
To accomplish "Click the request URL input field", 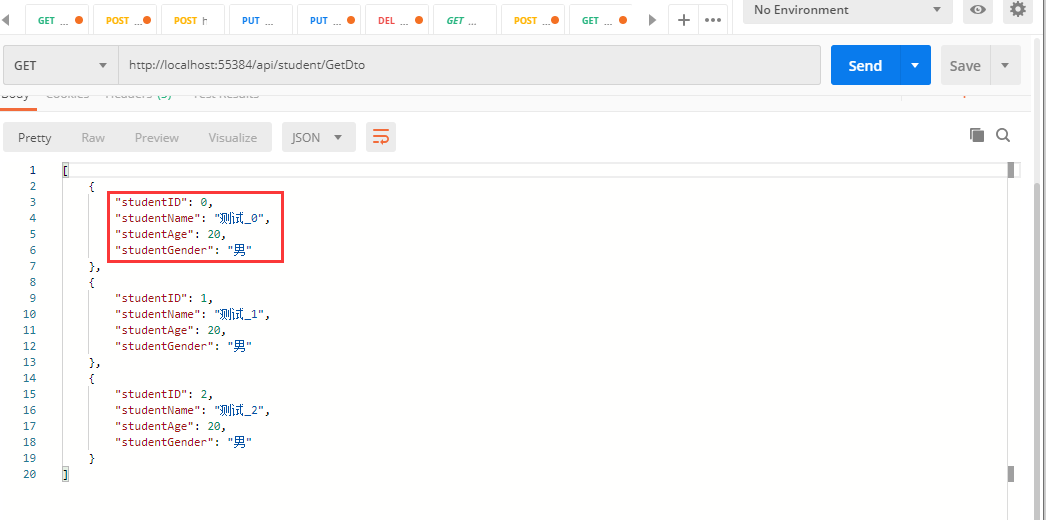I will (x=470, y=65).
